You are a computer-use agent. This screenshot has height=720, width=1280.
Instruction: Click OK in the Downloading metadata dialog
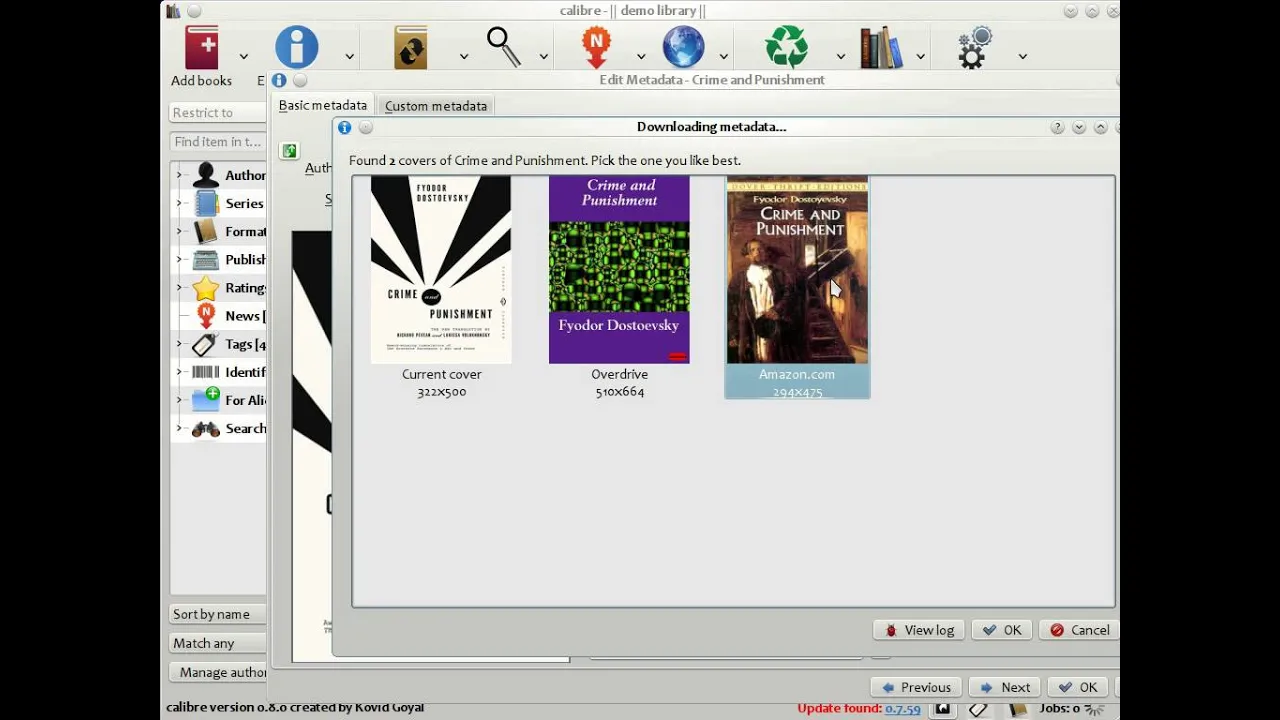click(x=1002, y=630)
